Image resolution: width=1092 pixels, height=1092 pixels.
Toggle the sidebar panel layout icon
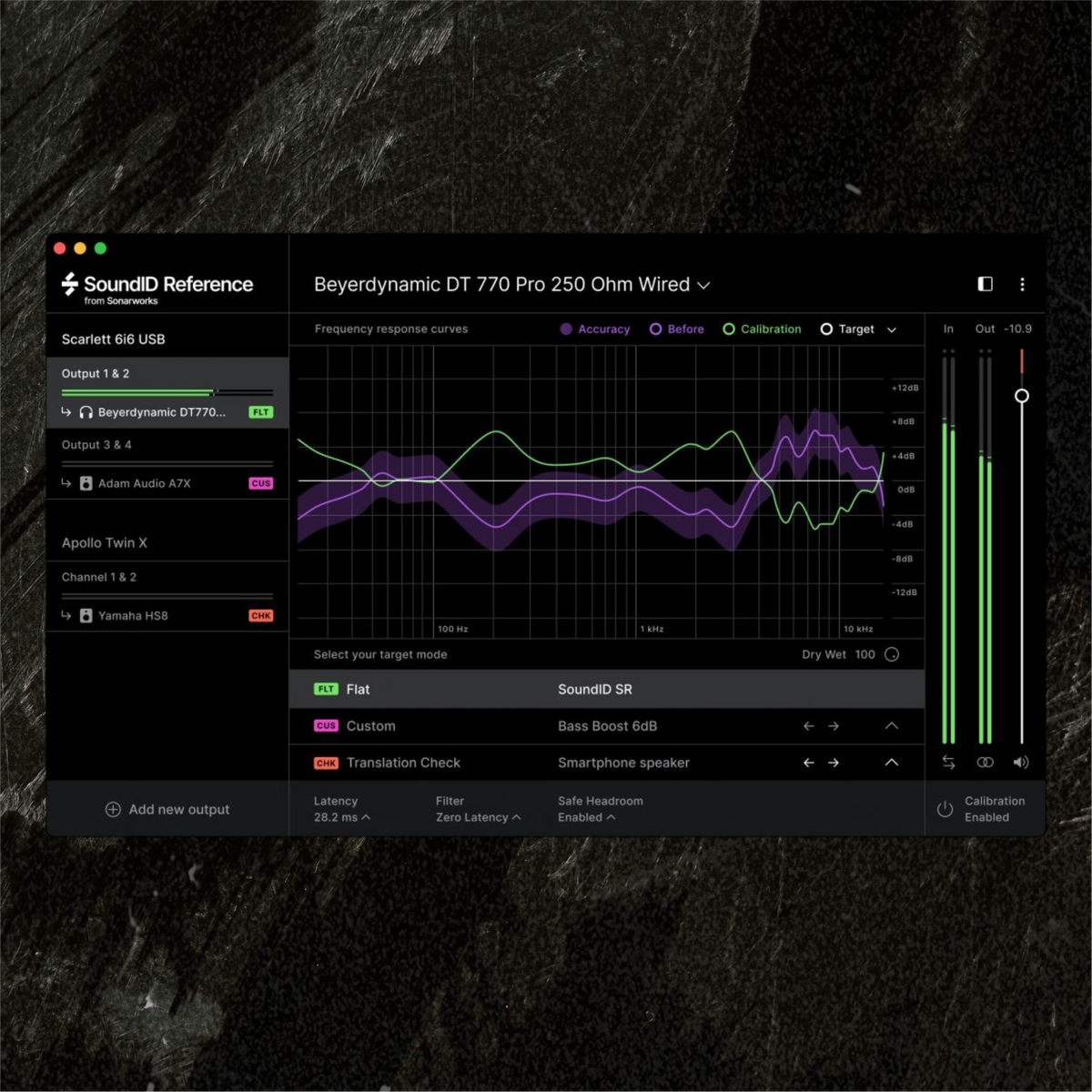pos(985,284)
